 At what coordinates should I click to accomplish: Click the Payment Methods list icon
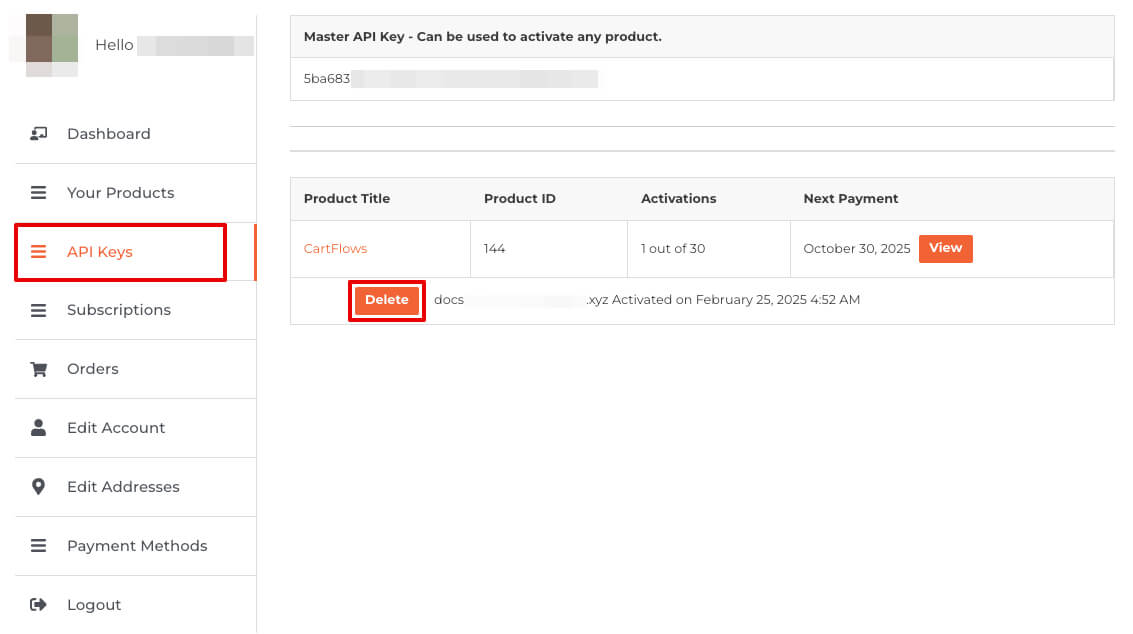pyautogui.click(x=39, y=546)
